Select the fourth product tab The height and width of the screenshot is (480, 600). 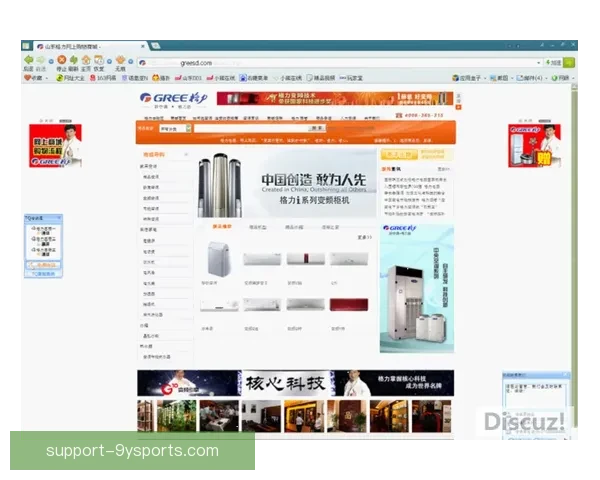(x=330, y=227)
